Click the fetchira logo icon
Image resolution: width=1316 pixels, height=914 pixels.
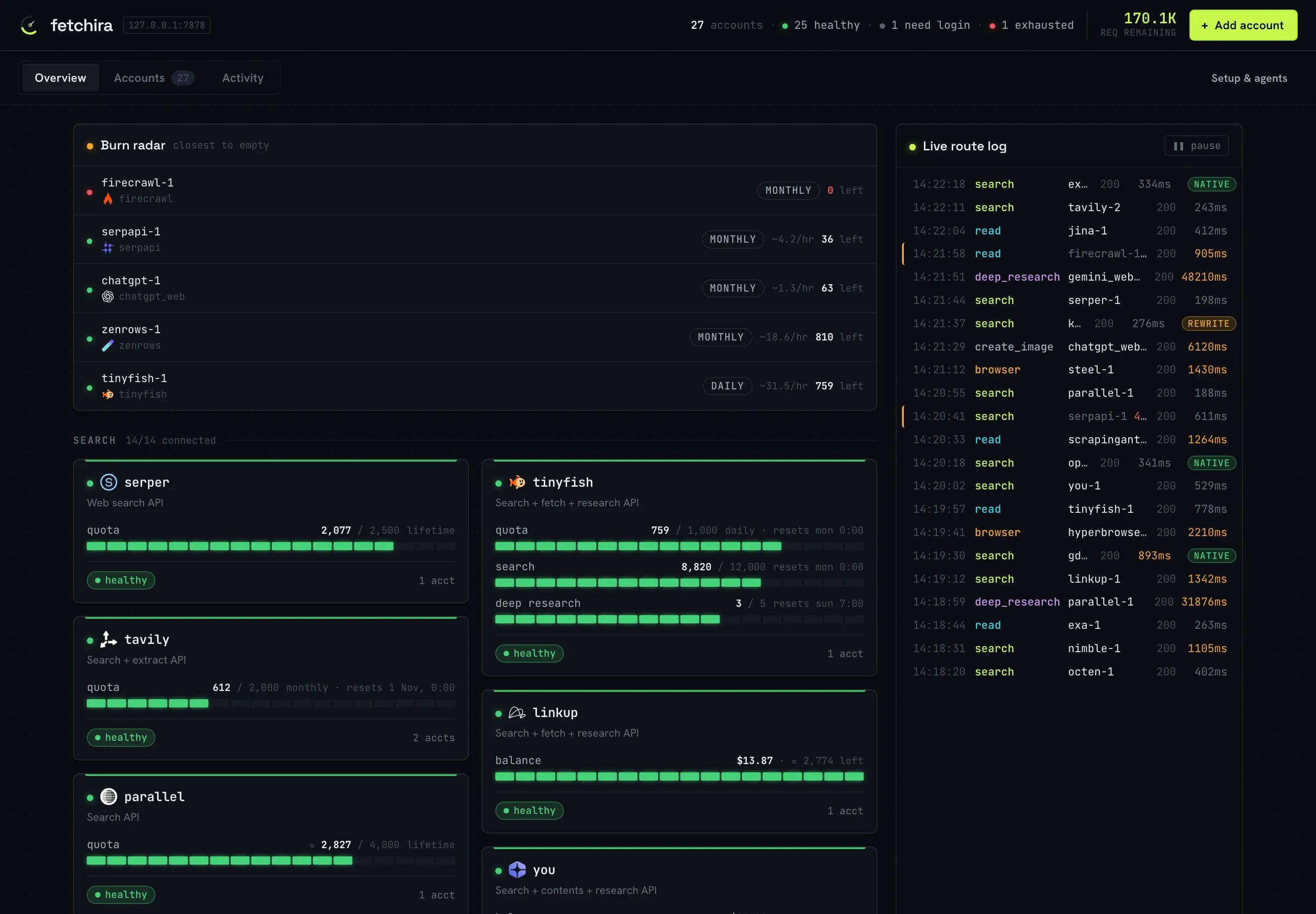pos(29,25)
